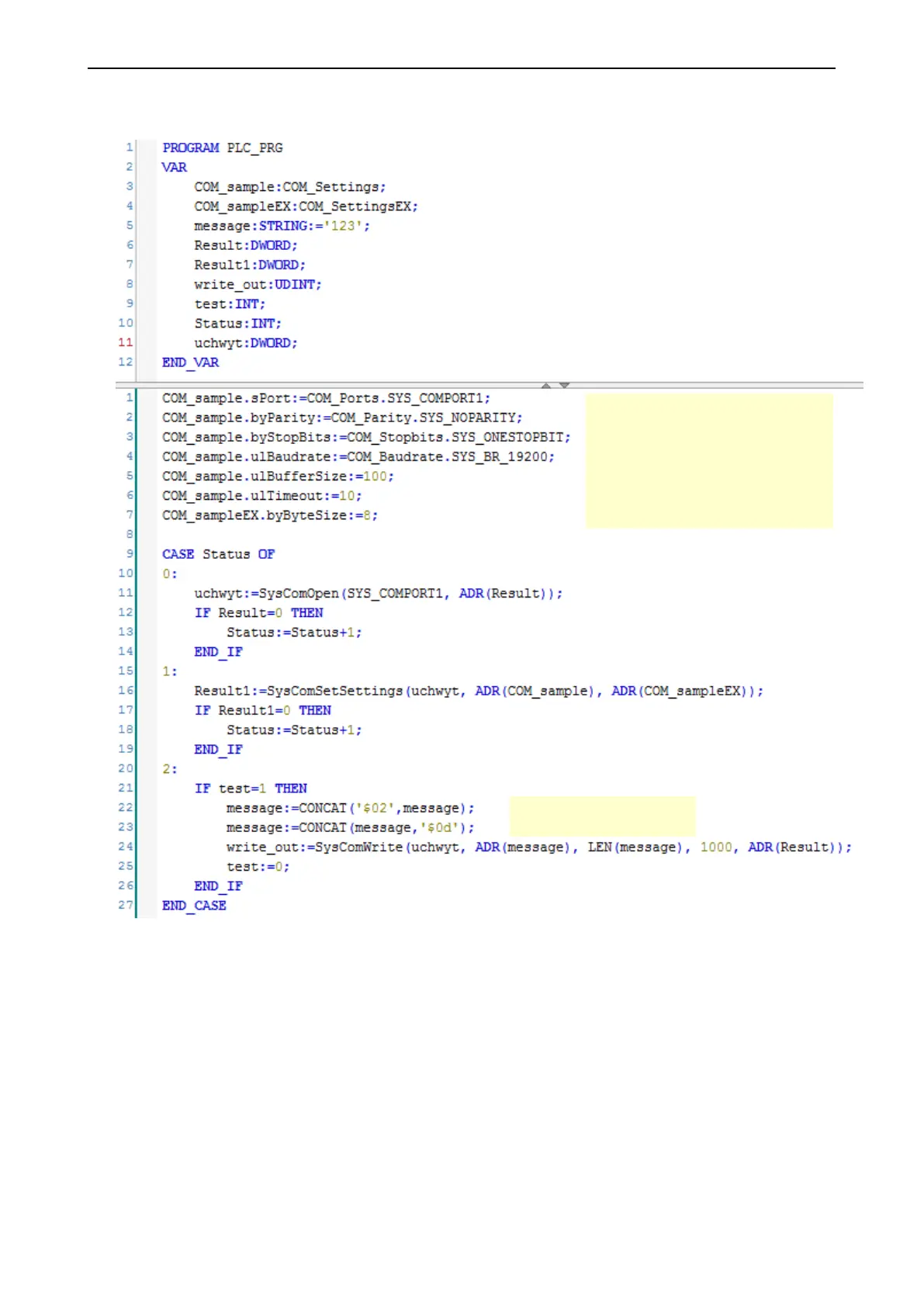Click the CASE Status OF statement
Image resolution: width=924 pixels, height=1307 pixels.
[x=219, y=554]
